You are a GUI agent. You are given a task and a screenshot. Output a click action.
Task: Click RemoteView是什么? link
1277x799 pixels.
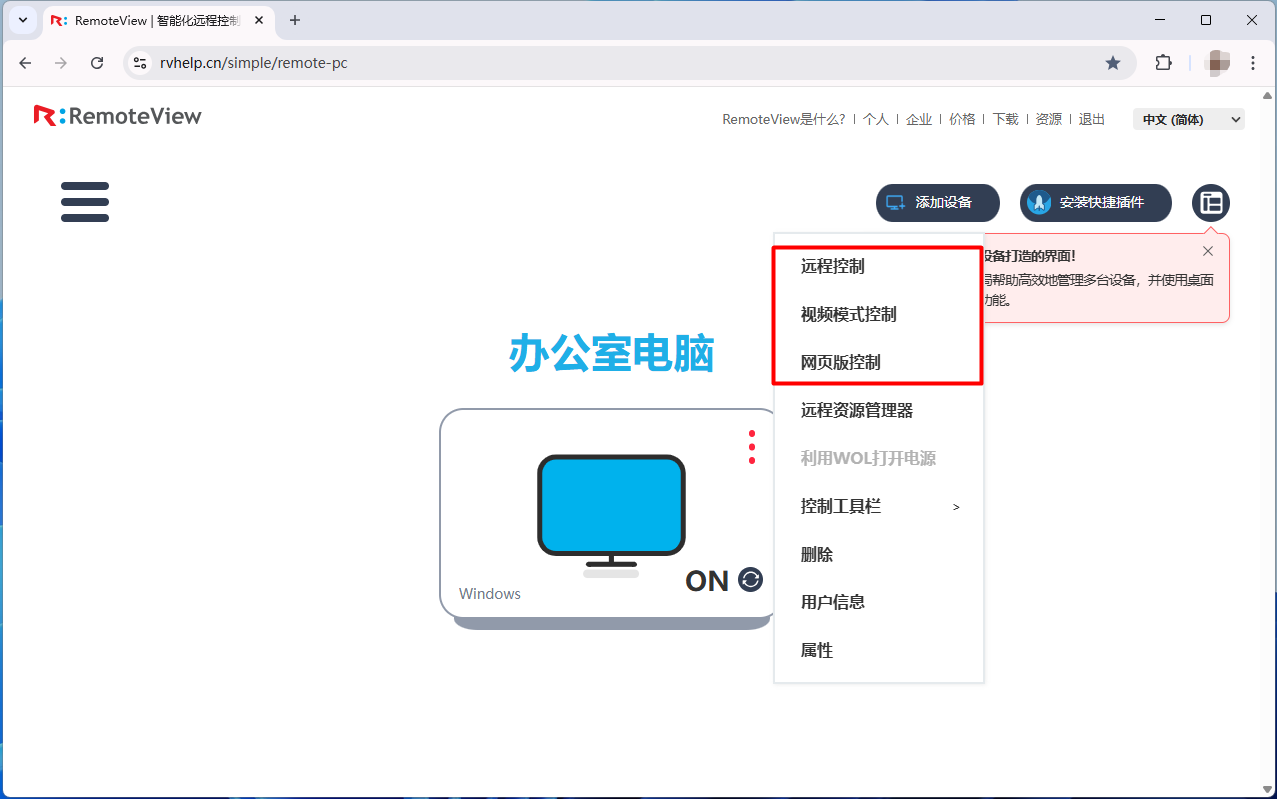(x=784, y=119)
